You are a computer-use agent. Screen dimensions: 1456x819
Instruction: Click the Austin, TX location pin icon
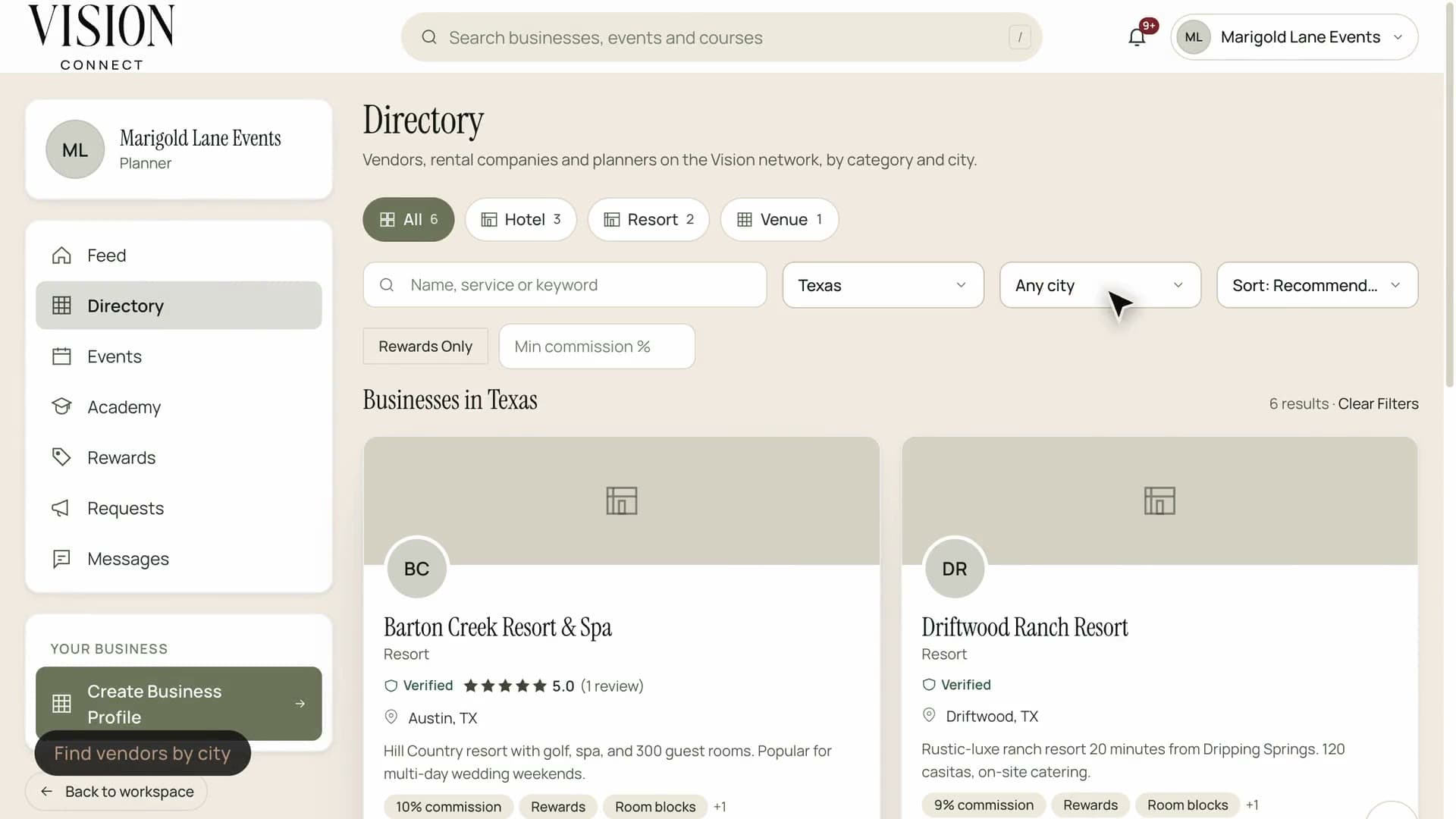[x=391, y=717]
